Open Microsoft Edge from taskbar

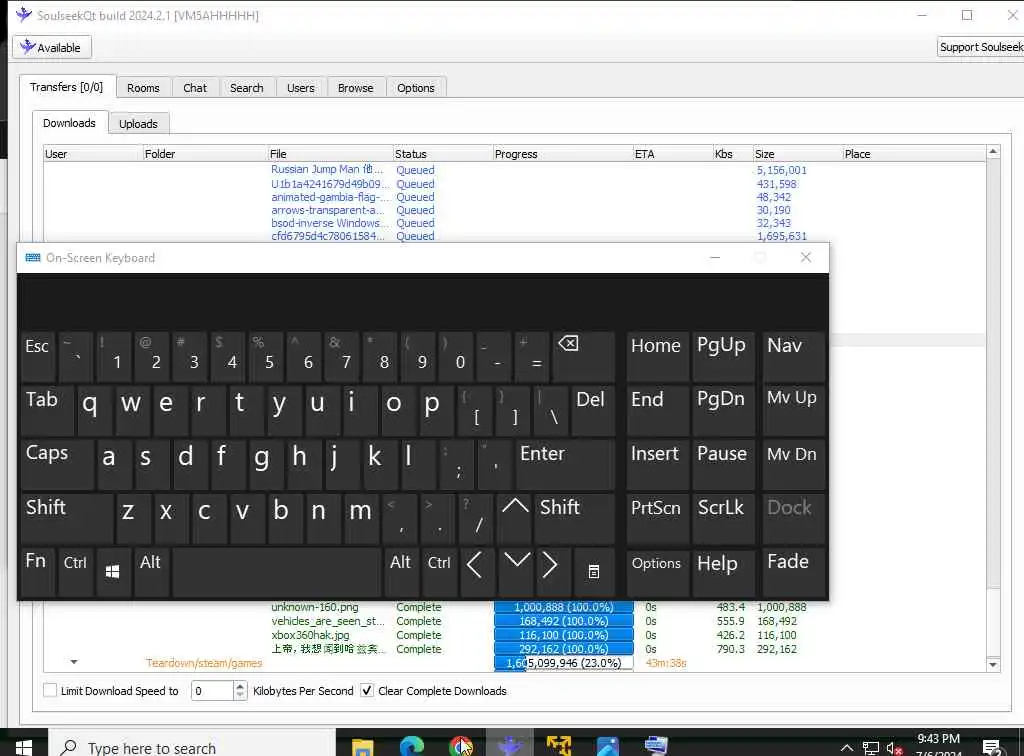click(411, 746)
